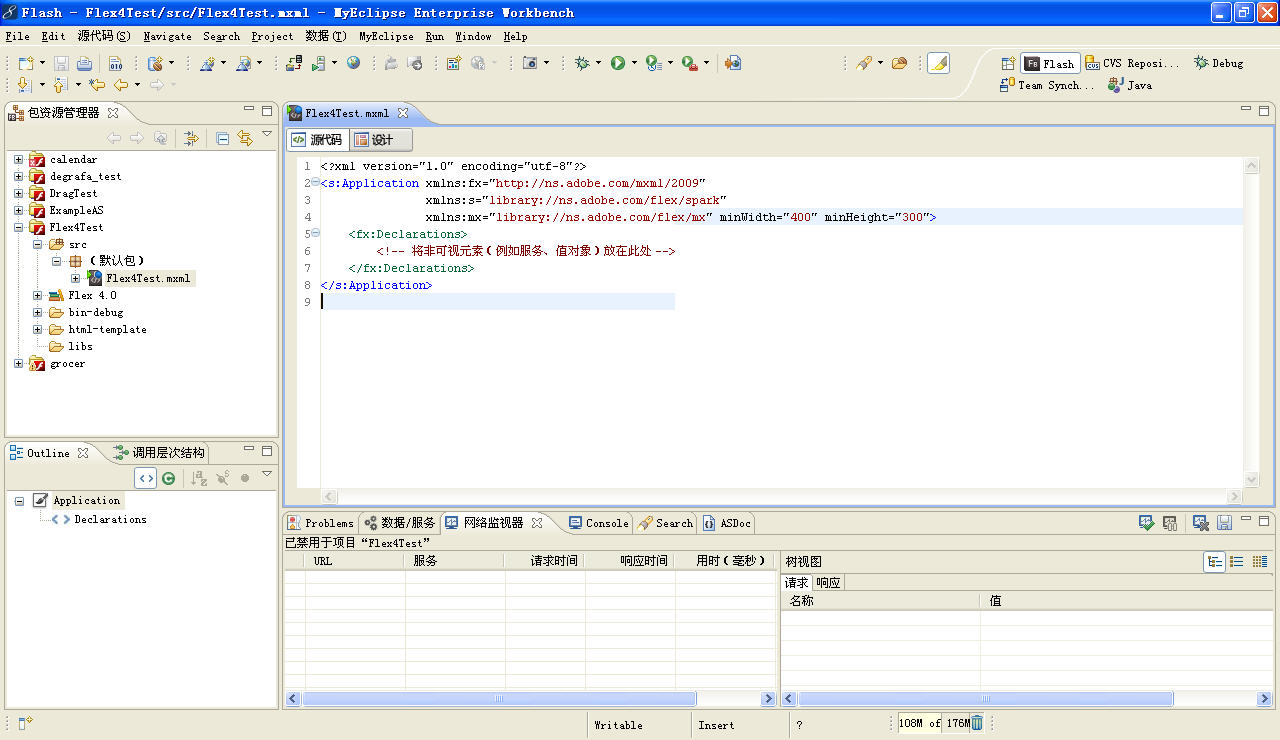
Task: Collapse all projects in package explorer
Action: (222, 138)
